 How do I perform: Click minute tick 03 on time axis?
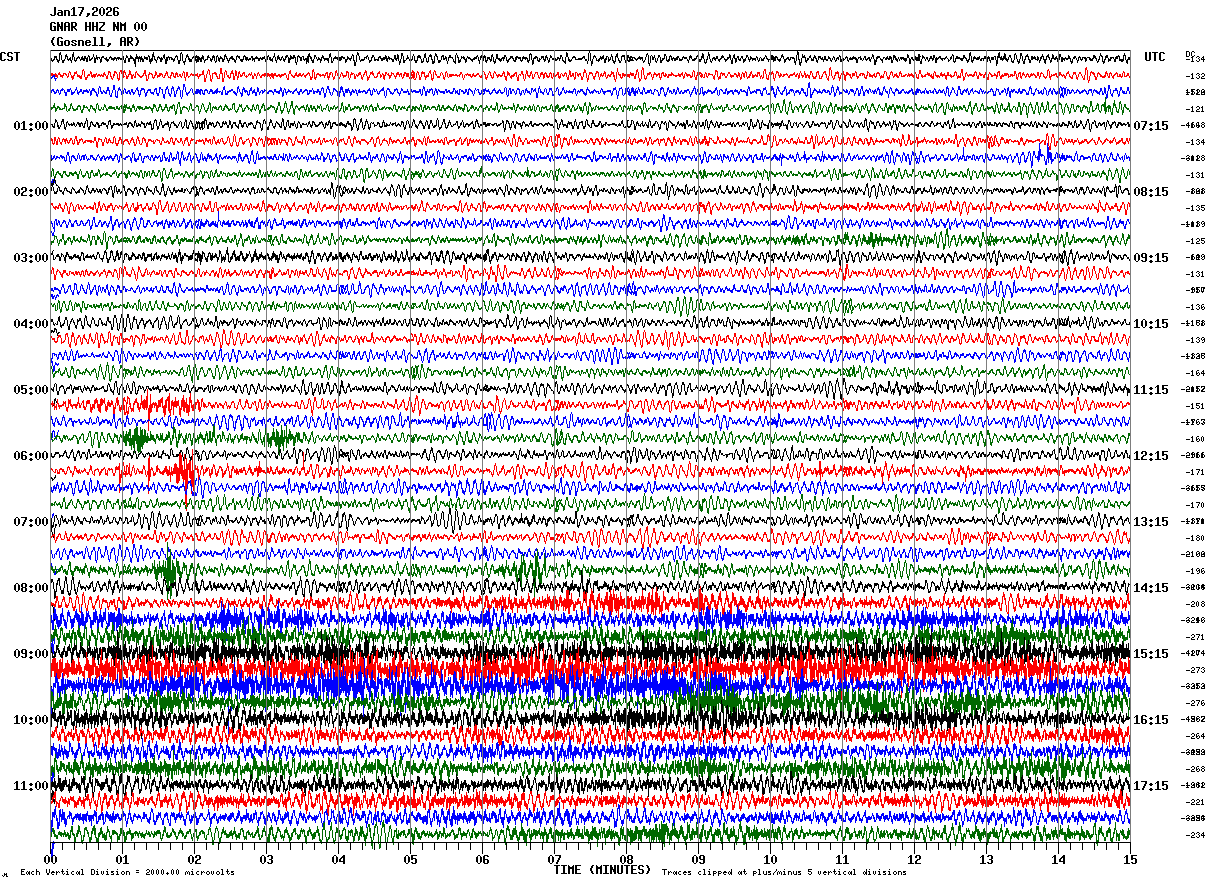(x=267, y=859)
